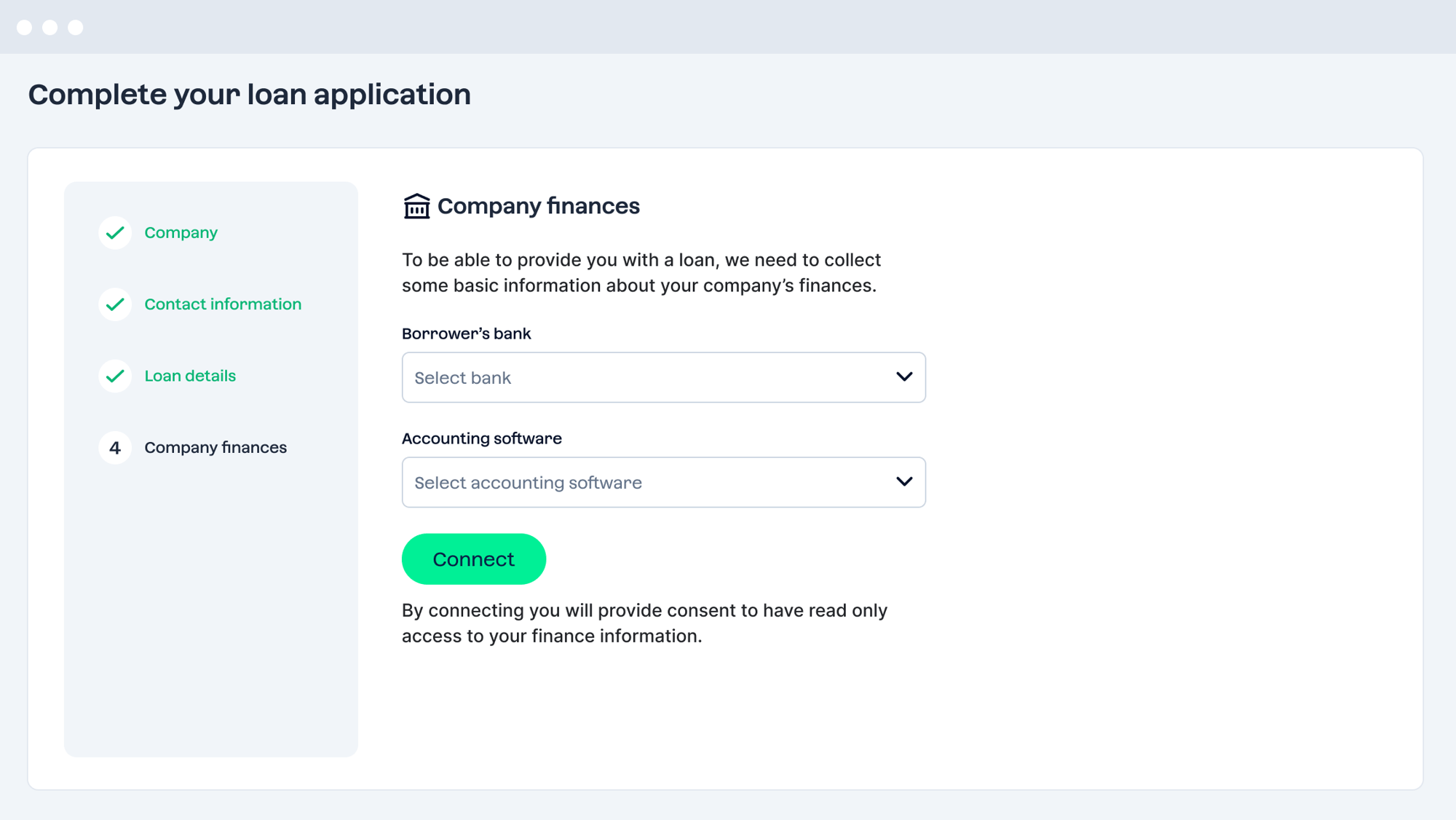
Task: Click the Contact information checkmark icon
Action: [114, 304]
